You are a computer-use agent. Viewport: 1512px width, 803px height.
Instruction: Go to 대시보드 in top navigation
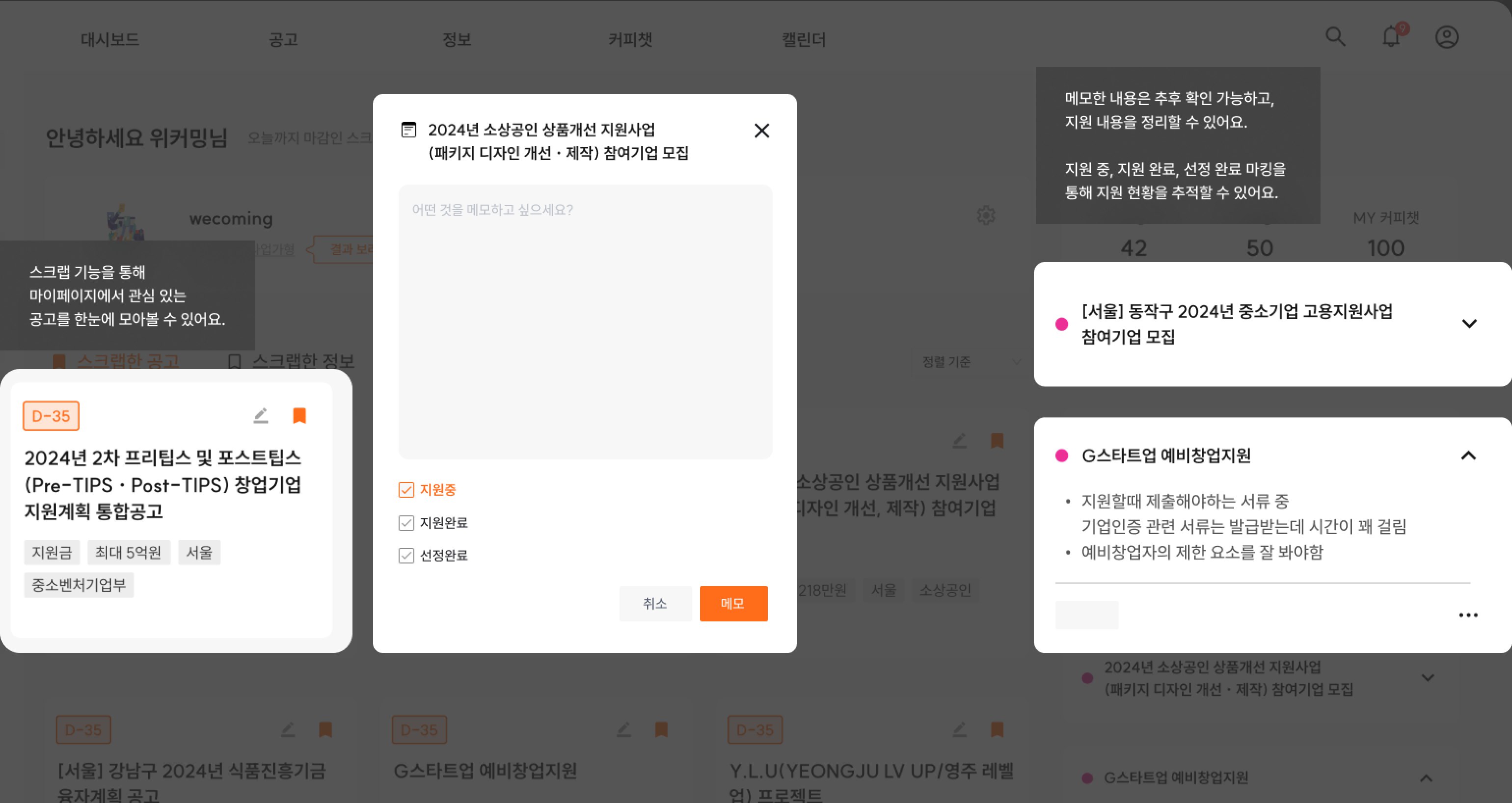110,39
